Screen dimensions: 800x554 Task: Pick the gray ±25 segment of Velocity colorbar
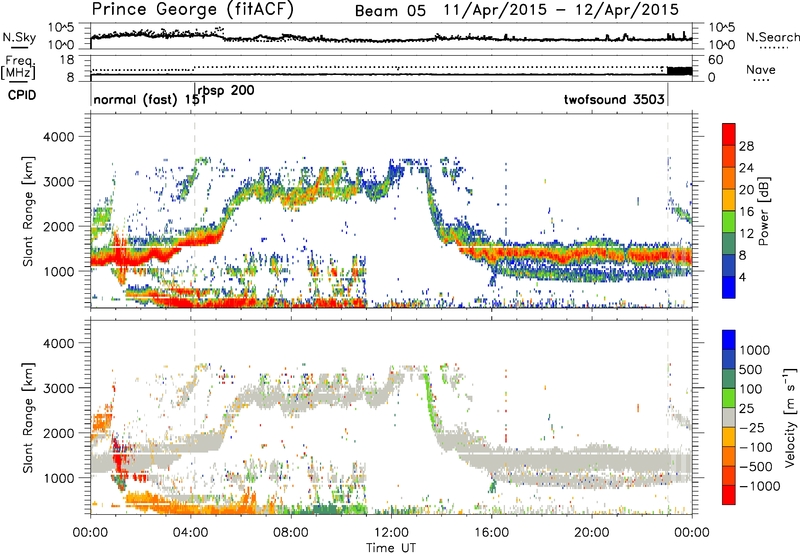point(729,418)
